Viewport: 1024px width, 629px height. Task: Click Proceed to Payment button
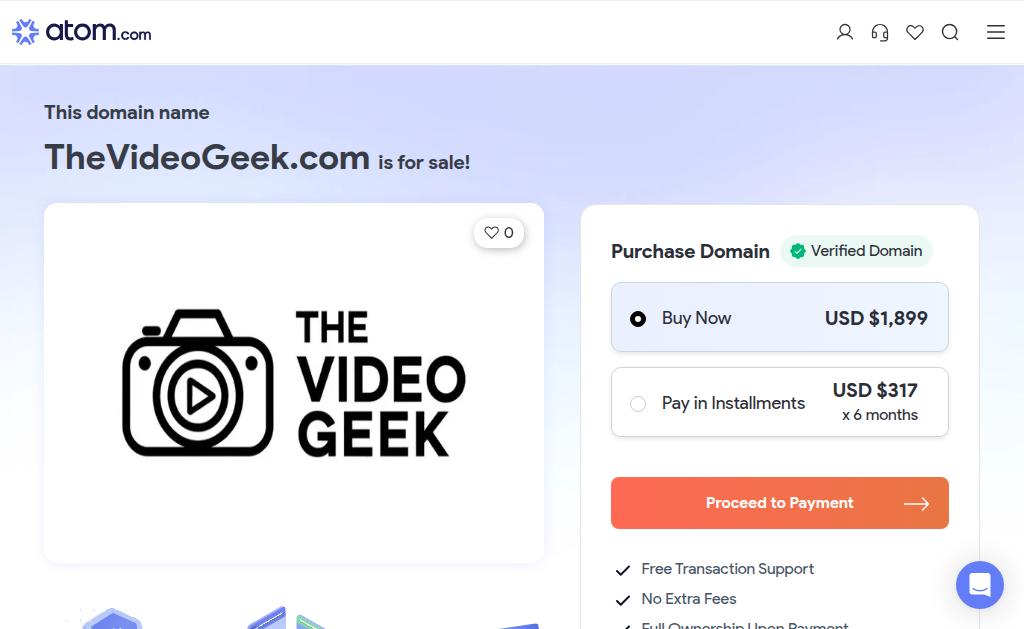(x=780, y=503)
